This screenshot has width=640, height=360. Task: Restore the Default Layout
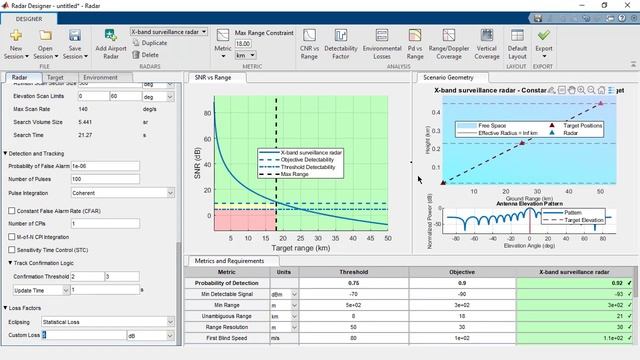click(x=517, y=44)
